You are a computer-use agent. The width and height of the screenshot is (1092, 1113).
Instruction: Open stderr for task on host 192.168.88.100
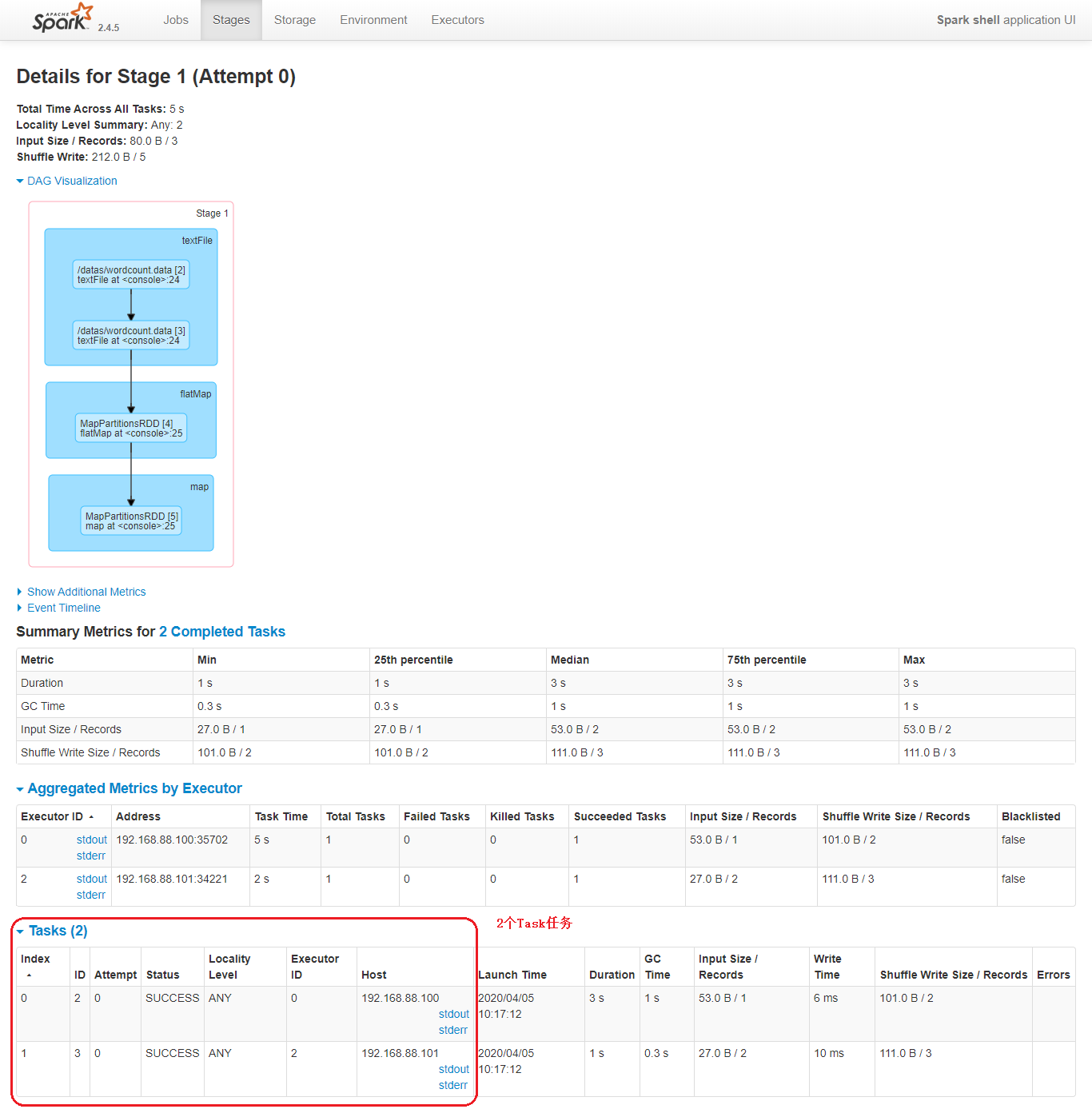point(453,1030)
